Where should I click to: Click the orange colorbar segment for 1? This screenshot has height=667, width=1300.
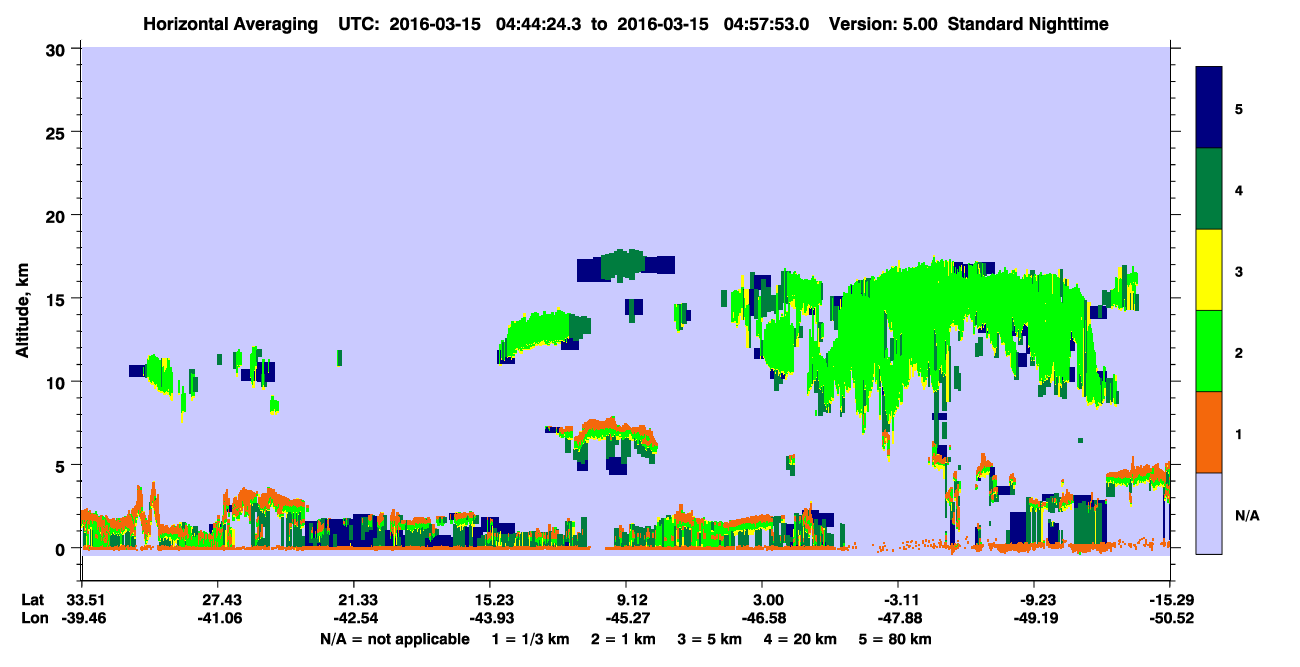pyautogui.click(x=1209, y=432)
